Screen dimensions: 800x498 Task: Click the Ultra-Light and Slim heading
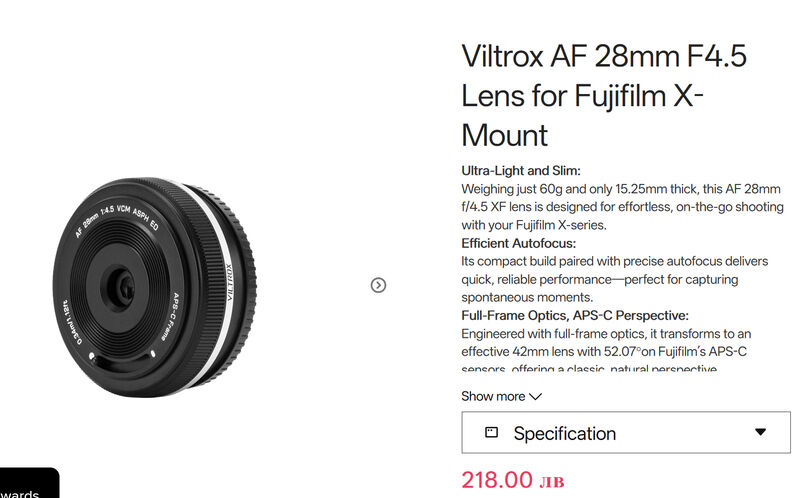(521, 170)
